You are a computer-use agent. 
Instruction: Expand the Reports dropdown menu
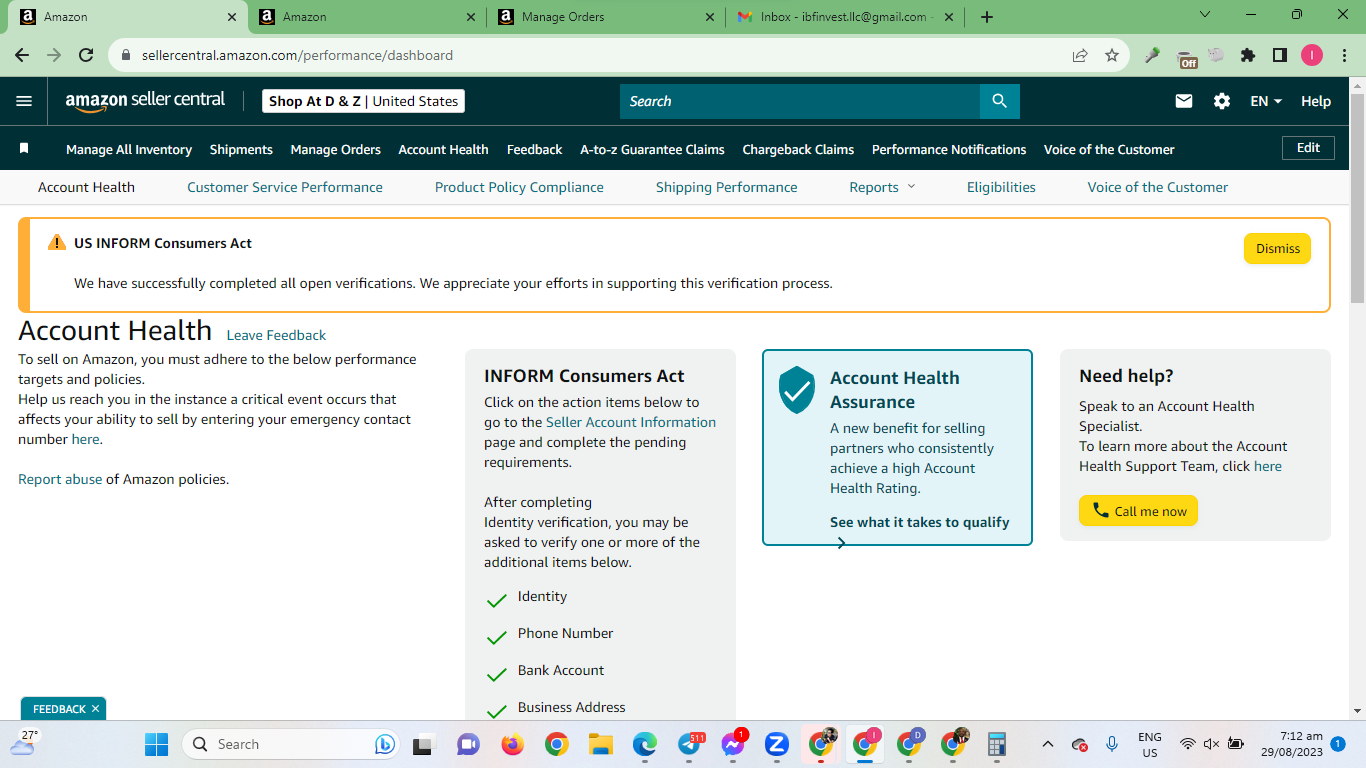click(x=882, y=187)
